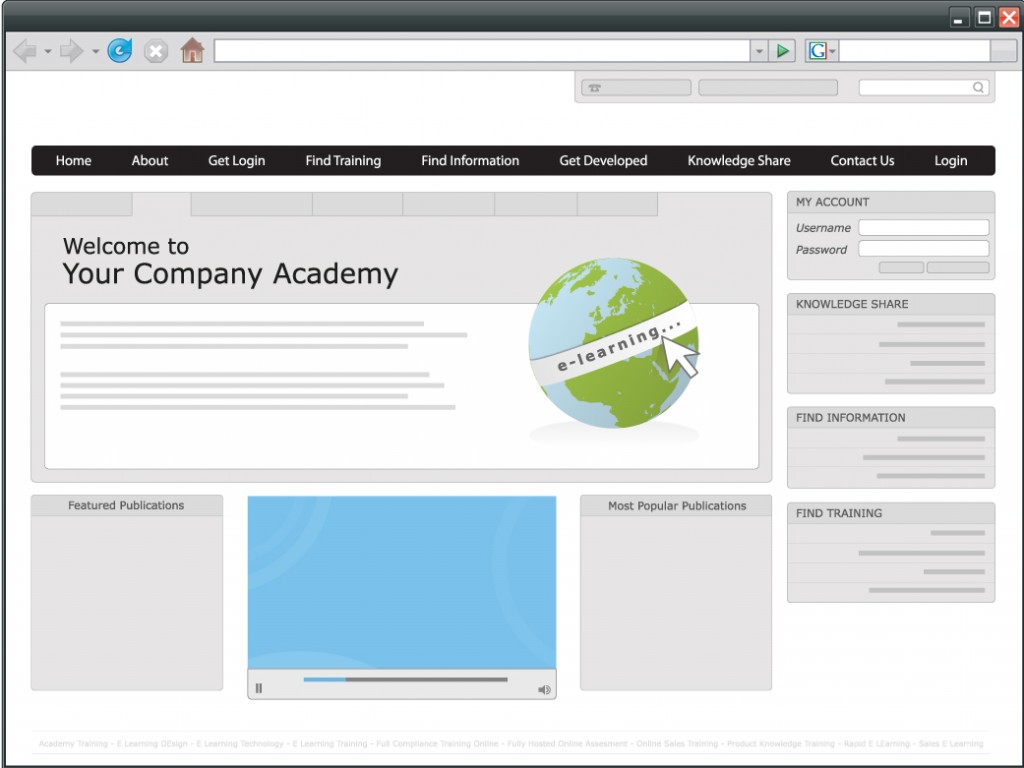Click the Username input field
Viewport: 1024px width, 768px height.
point(923,227)
